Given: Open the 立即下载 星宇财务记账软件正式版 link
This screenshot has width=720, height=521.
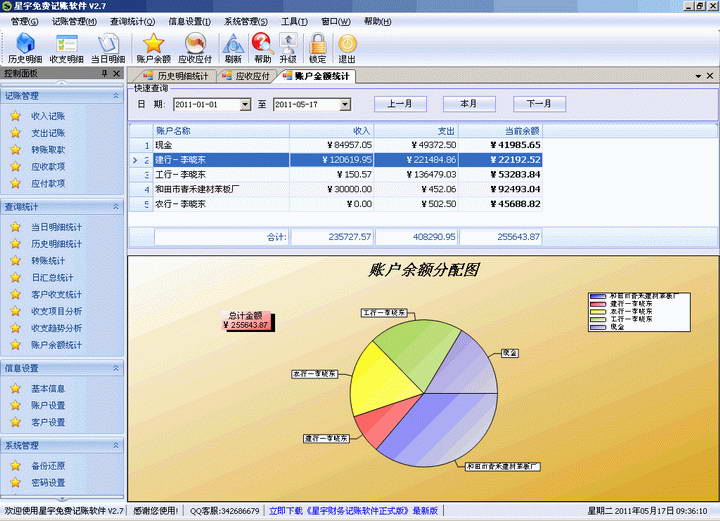Looking at the screenshot, I should (x=353, y=510).
